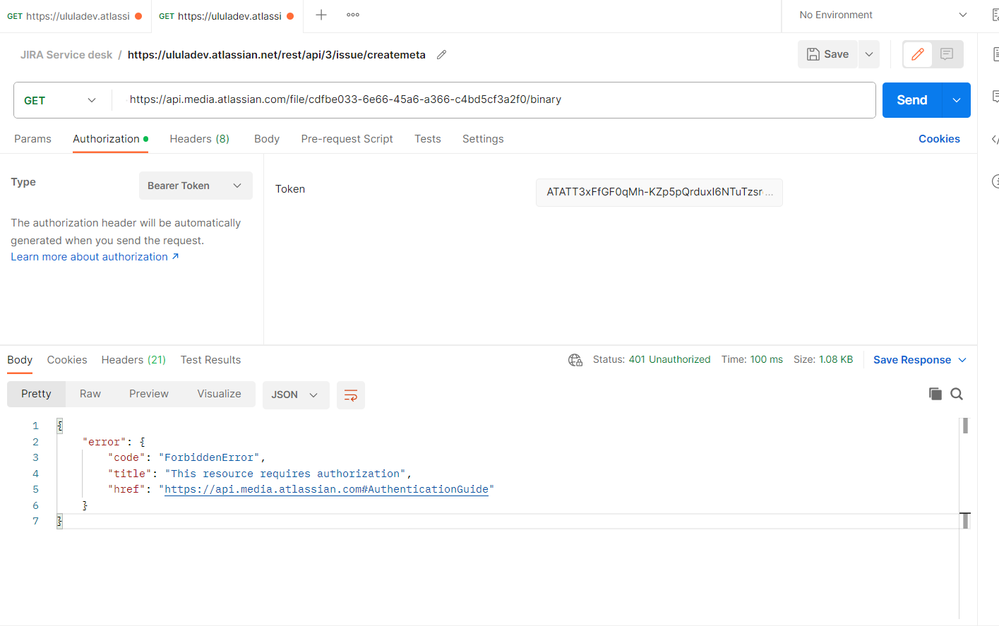The width and height of the screenshot is (999, 626).
Task: Open the Bearer Token type dropdown
Action: point(196,185)
